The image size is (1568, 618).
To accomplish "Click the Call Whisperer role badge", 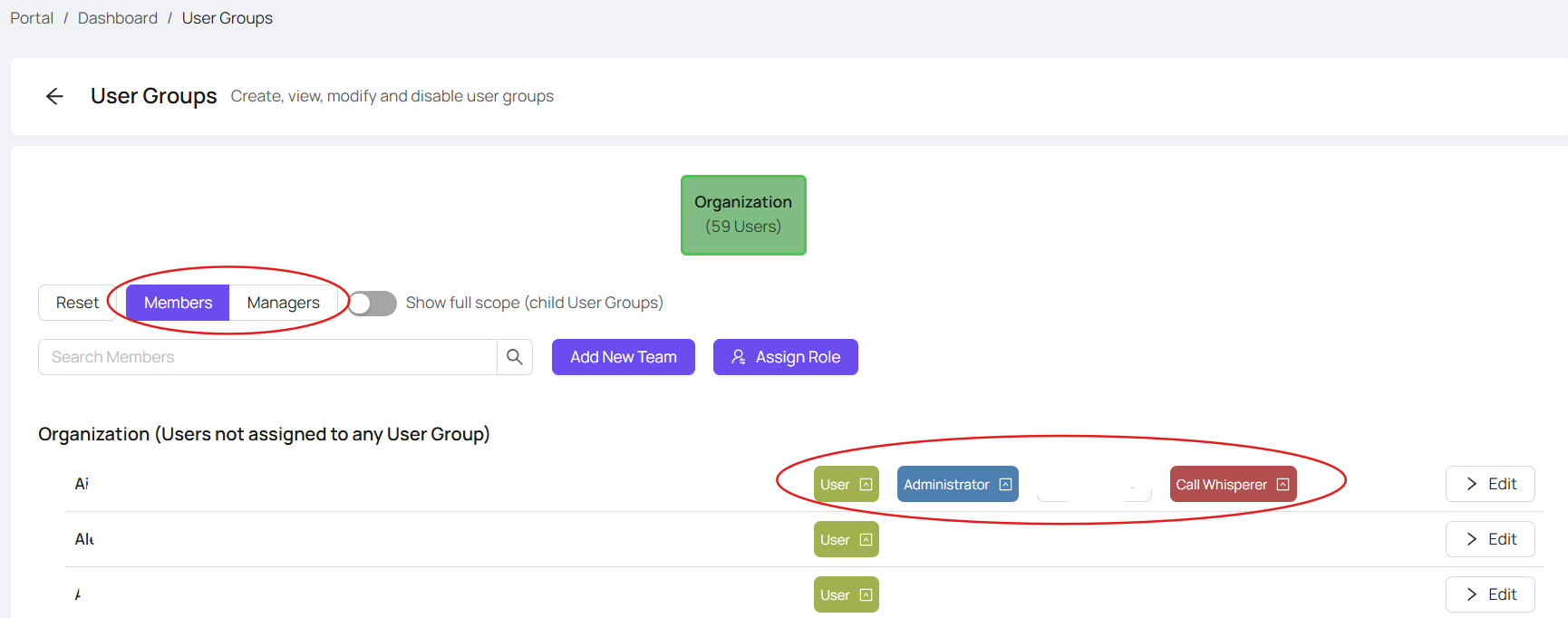I will point(1234,484).
